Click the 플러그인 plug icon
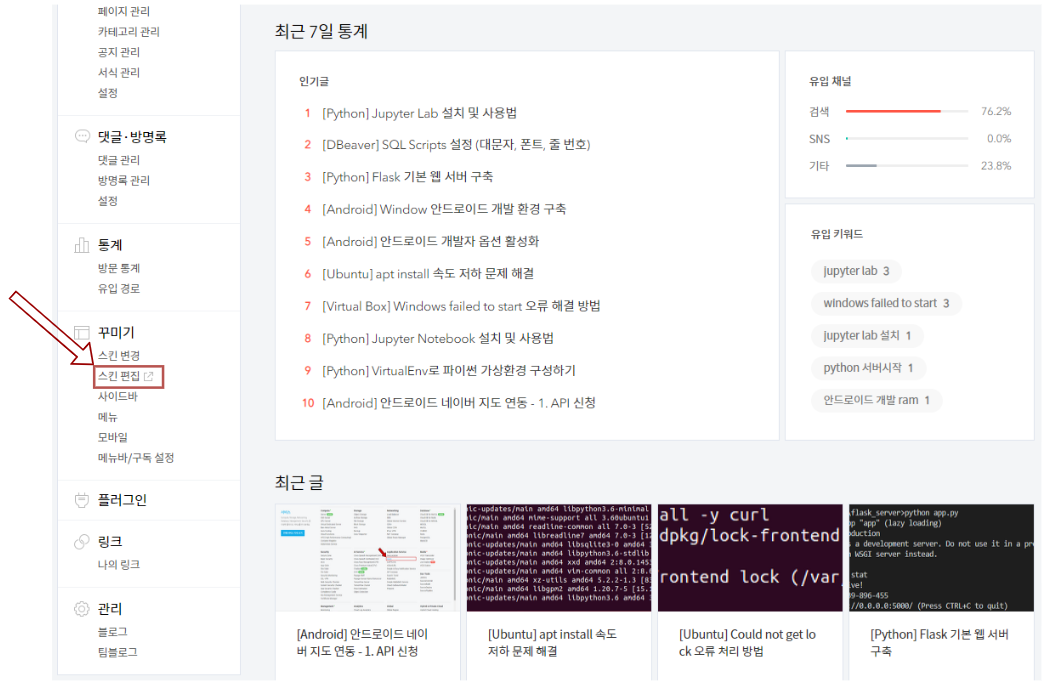 [81, 500]
